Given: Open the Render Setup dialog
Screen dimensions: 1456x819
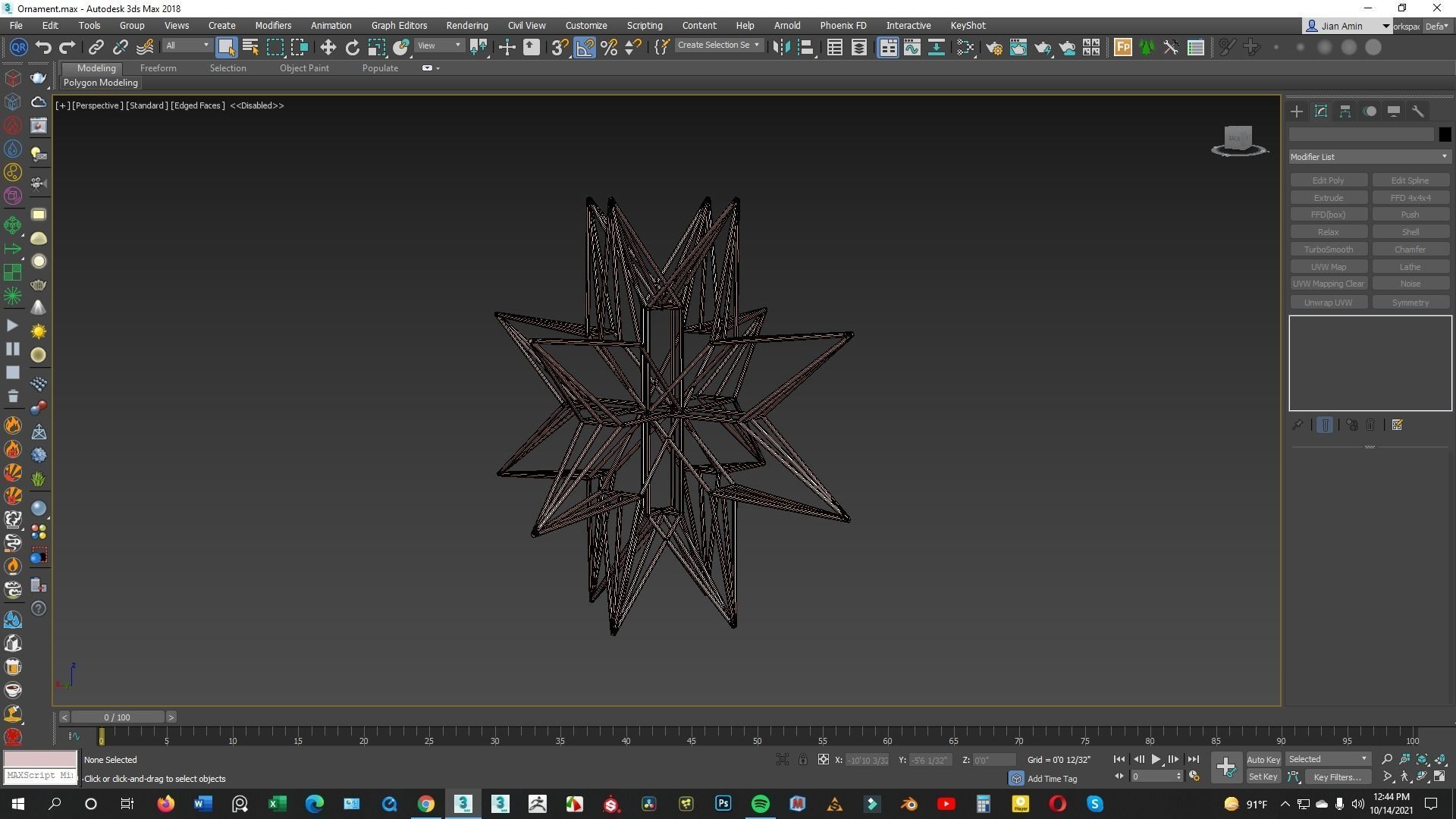Looking at the screenshot, I should point(993,47).
